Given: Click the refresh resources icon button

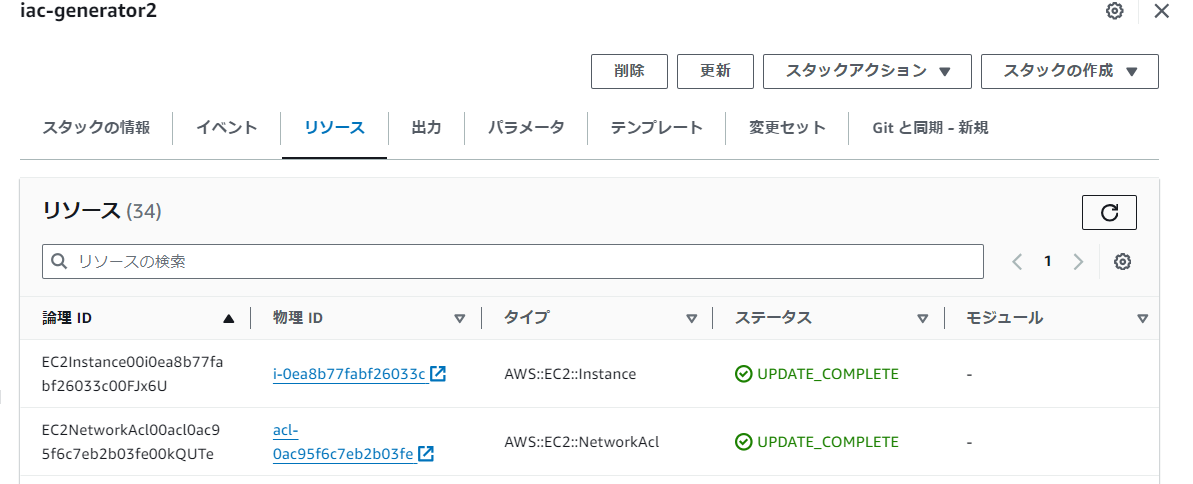Looking at the screenshot, I should (x=1109, y=212).
